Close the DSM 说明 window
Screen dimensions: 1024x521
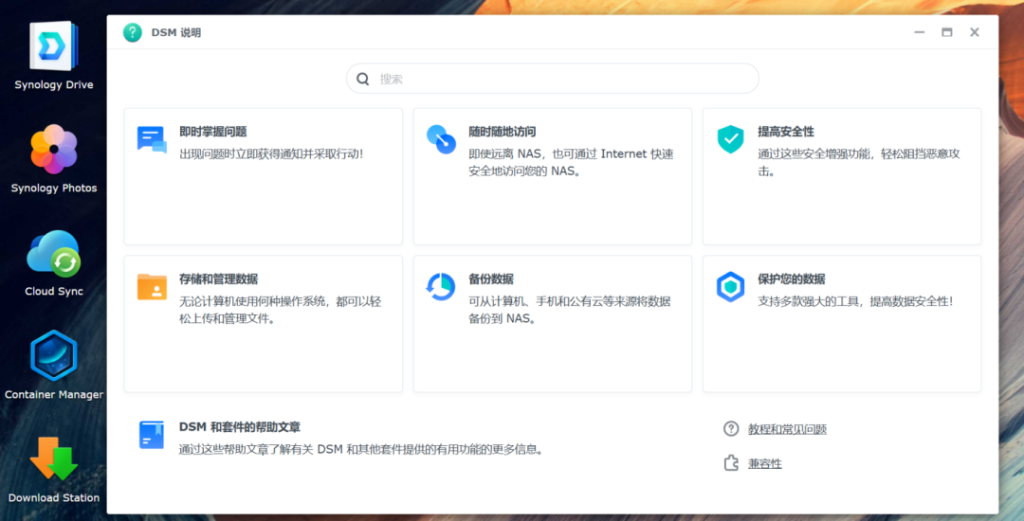click(x=974, y=32)
